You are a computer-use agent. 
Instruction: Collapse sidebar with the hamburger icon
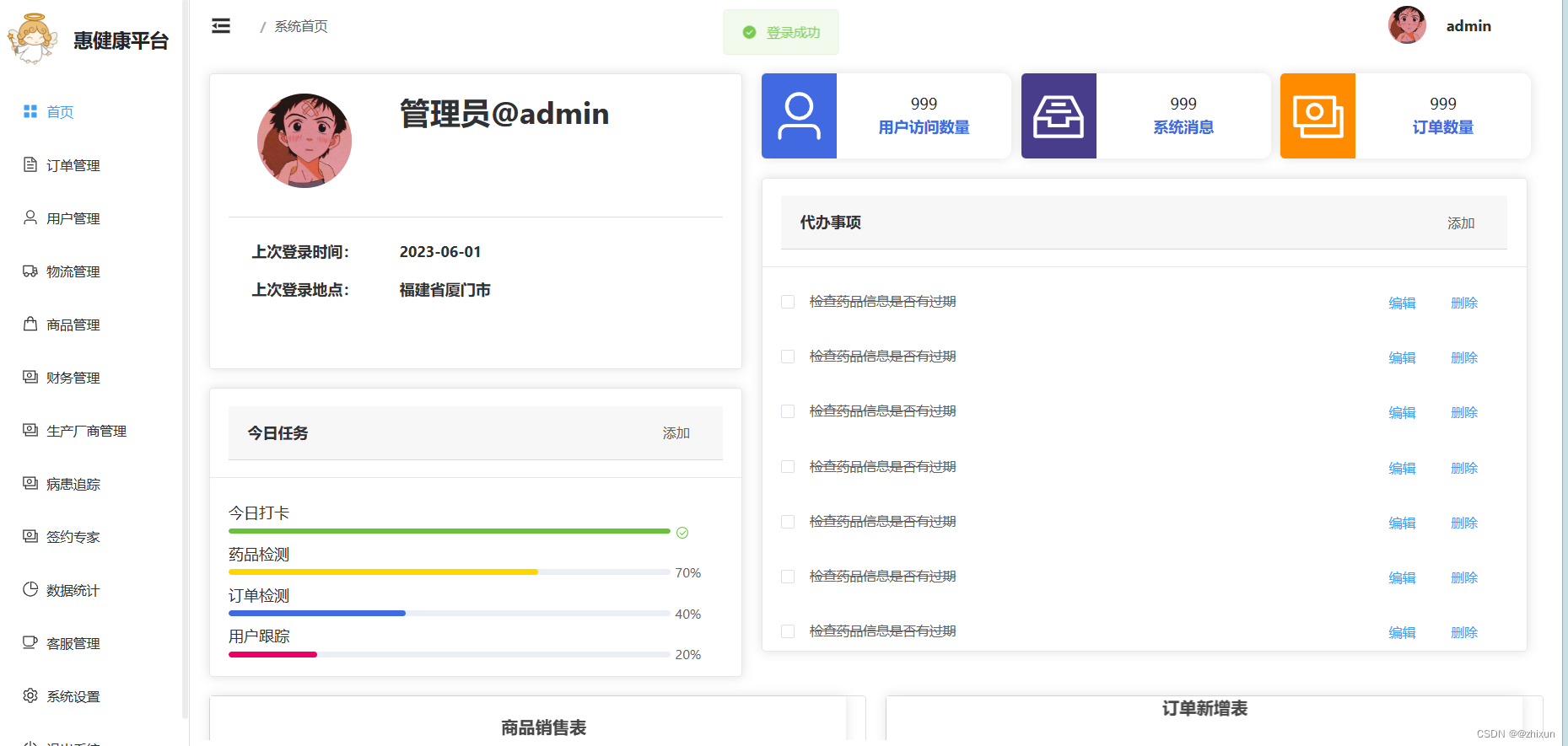coord(221,26)
